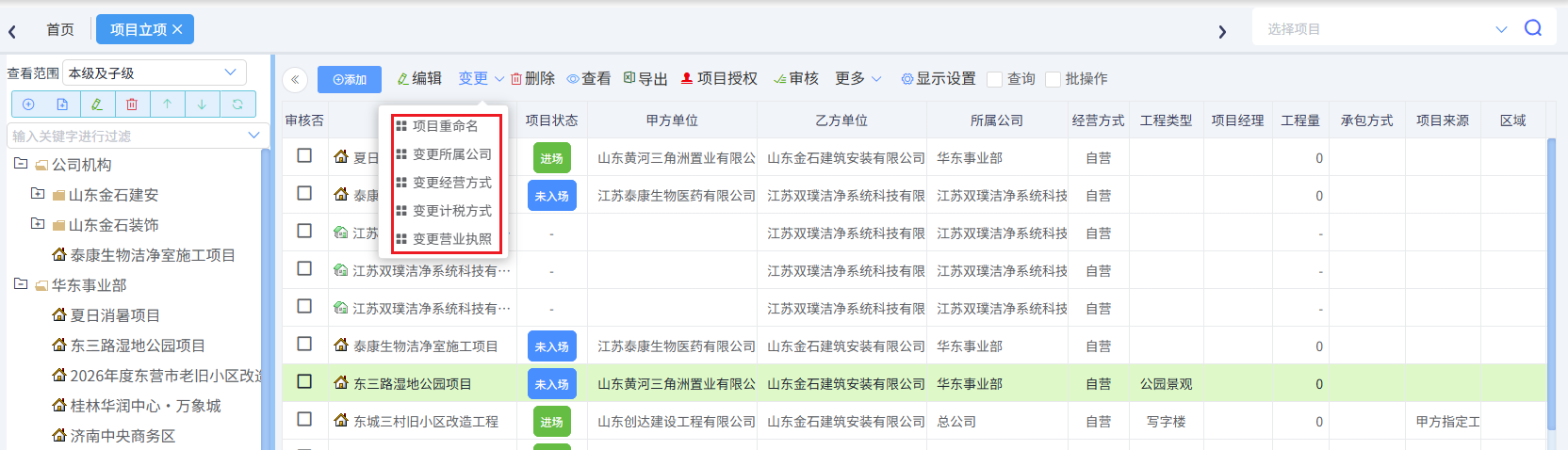Screen dimensions: 1568x450
Task: Click the 公园景观 cell
Action: (1166, 384)
